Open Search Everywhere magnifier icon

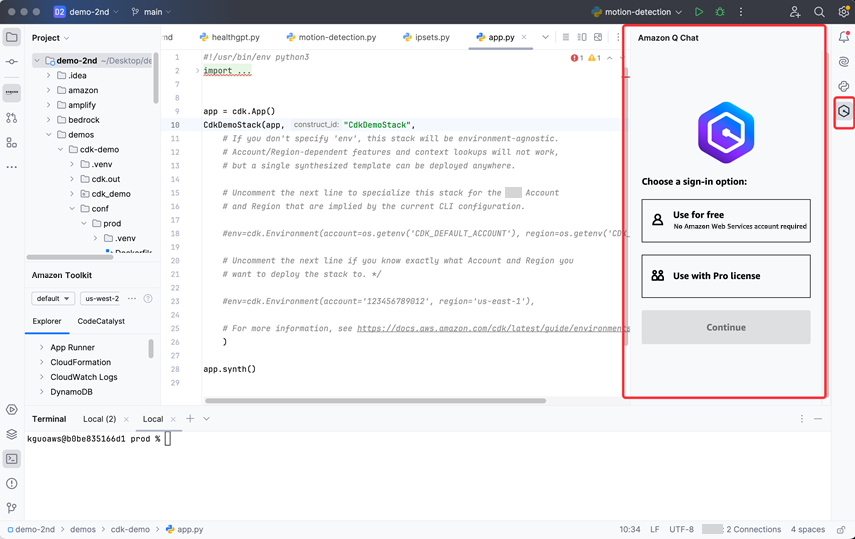pyautogui.click(x=819, y=11)
